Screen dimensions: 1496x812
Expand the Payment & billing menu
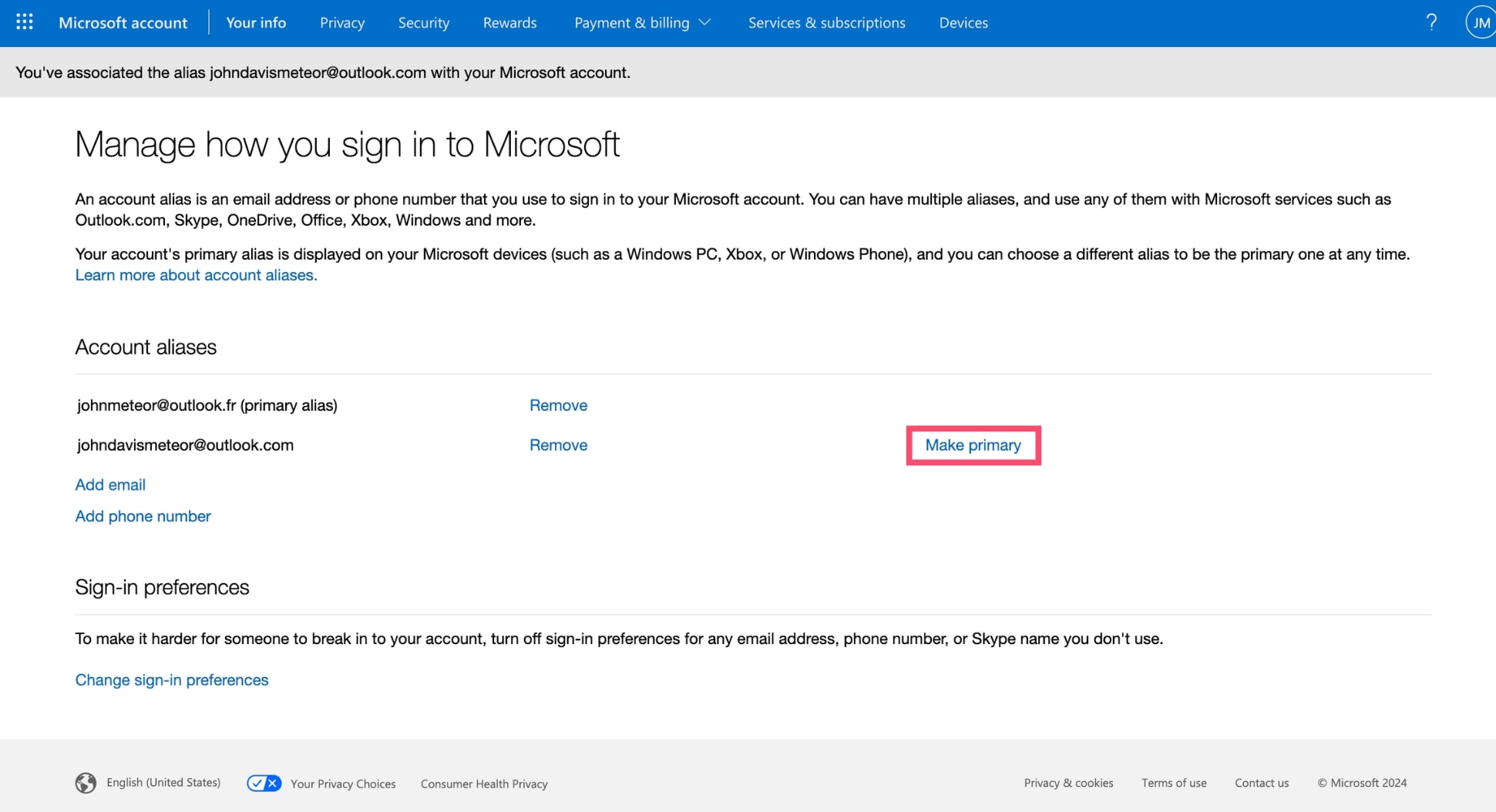tap(641, 22)
